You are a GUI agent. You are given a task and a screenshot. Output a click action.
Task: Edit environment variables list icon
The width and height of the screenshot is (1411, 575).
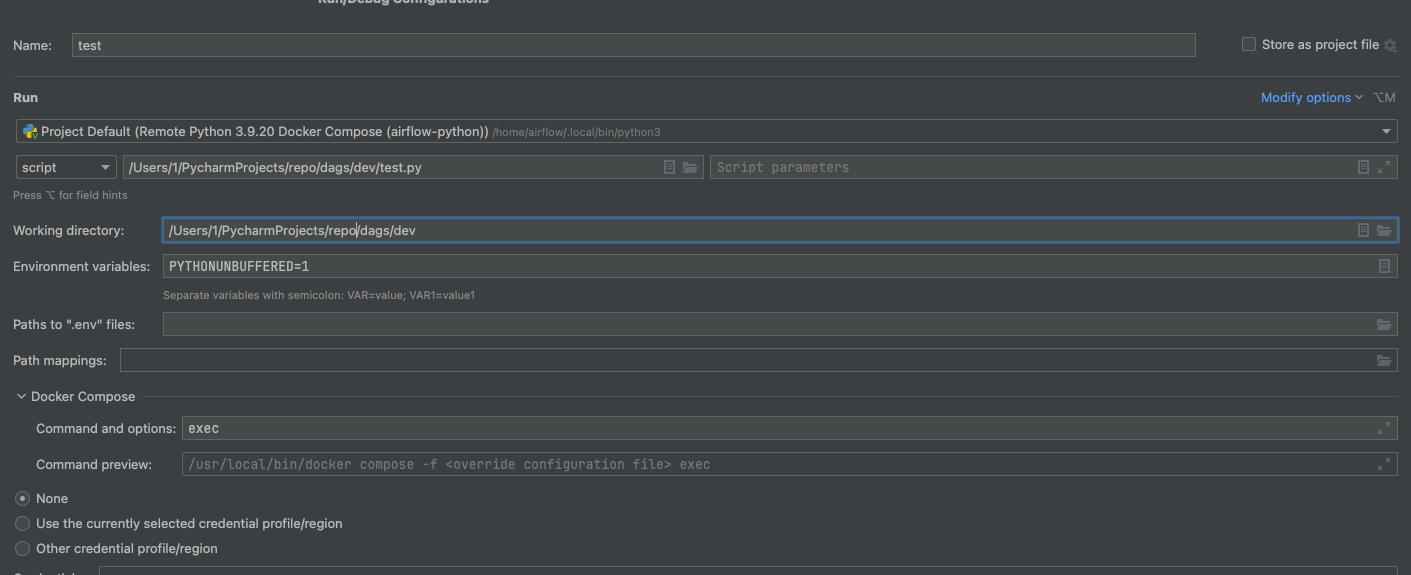pos(1384,266)
